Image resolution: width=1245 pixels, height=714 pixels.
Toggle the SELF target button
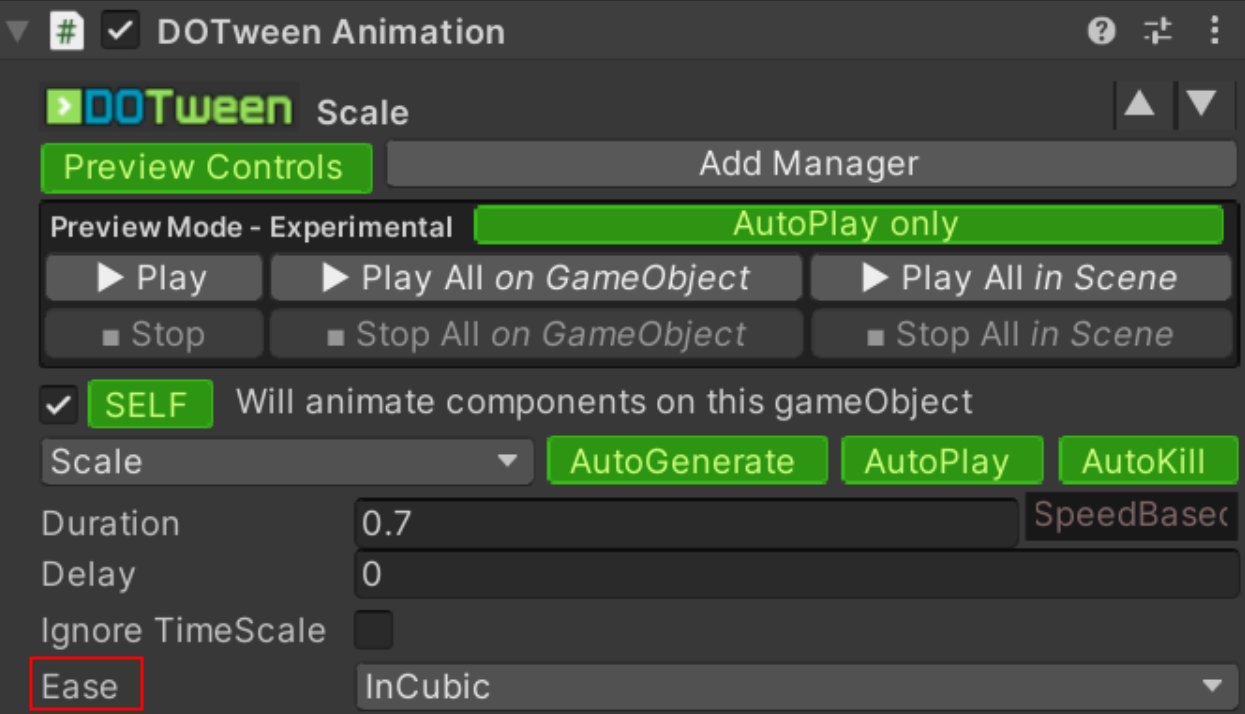[x=150, y=404]
